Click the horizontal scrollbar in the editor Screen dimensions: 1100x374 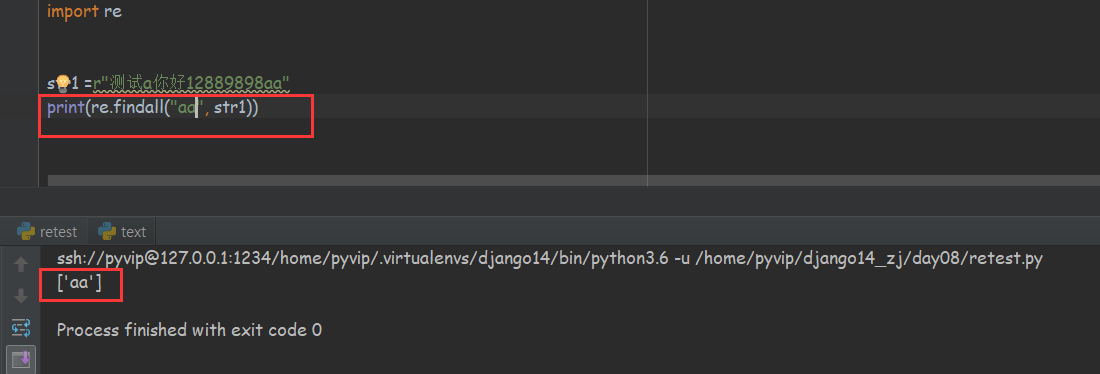click(x=570, y=181)
